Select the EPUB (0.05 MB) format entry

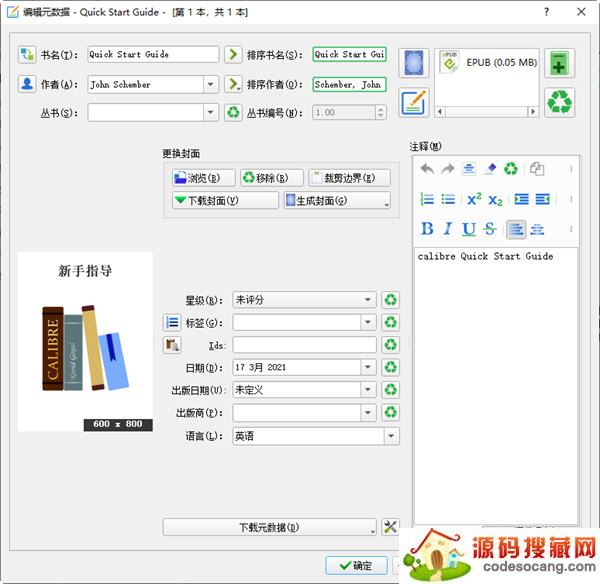[x=488, y=62]
